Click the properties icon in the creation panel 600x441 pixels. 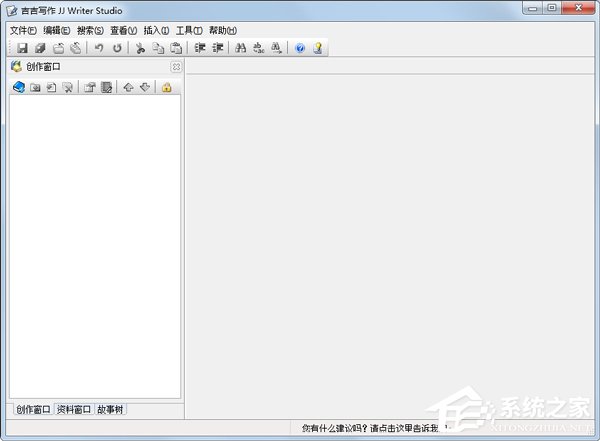point(90,87)
